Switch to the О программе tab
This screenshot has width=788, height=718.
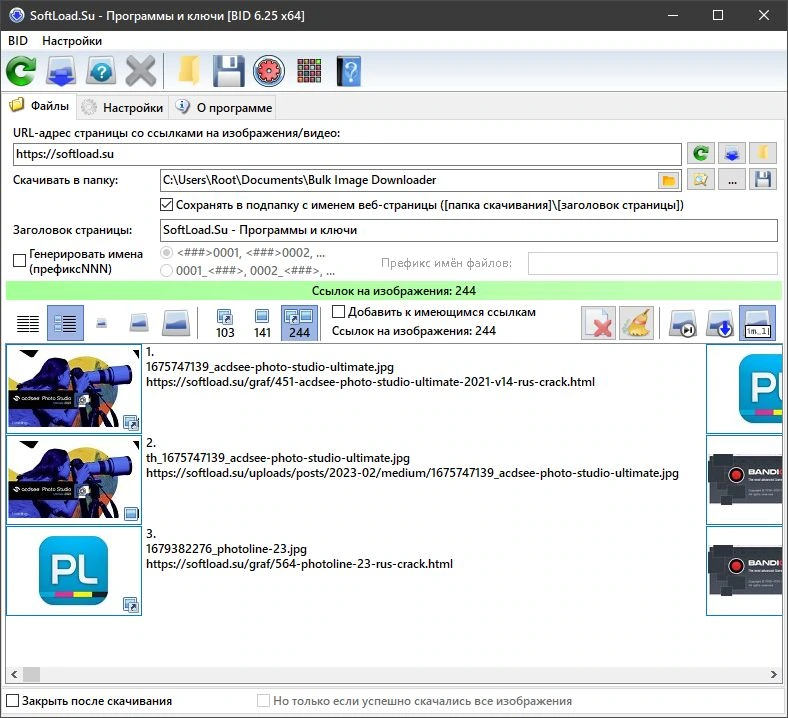224,108
